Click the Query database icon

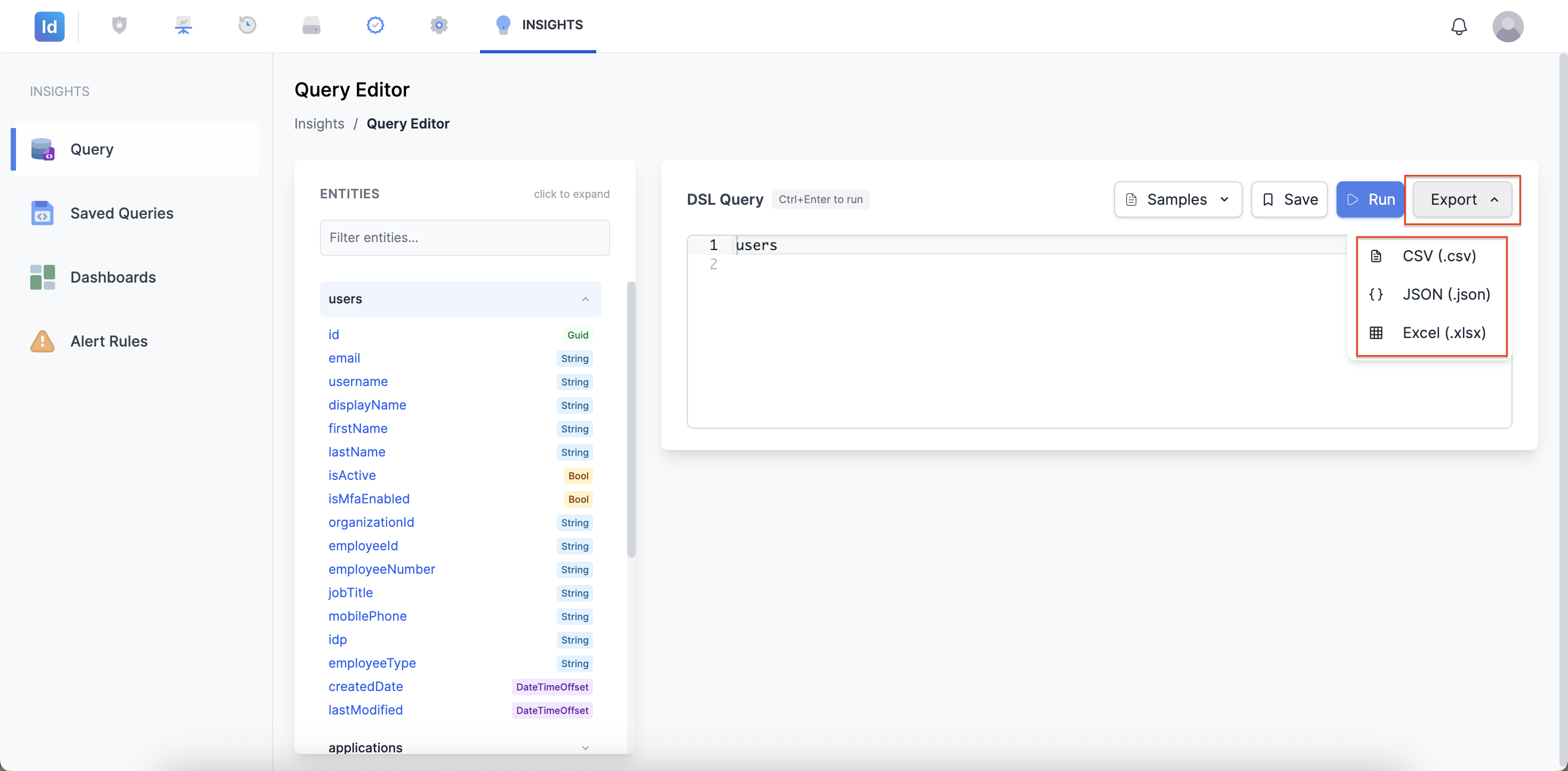43,149
